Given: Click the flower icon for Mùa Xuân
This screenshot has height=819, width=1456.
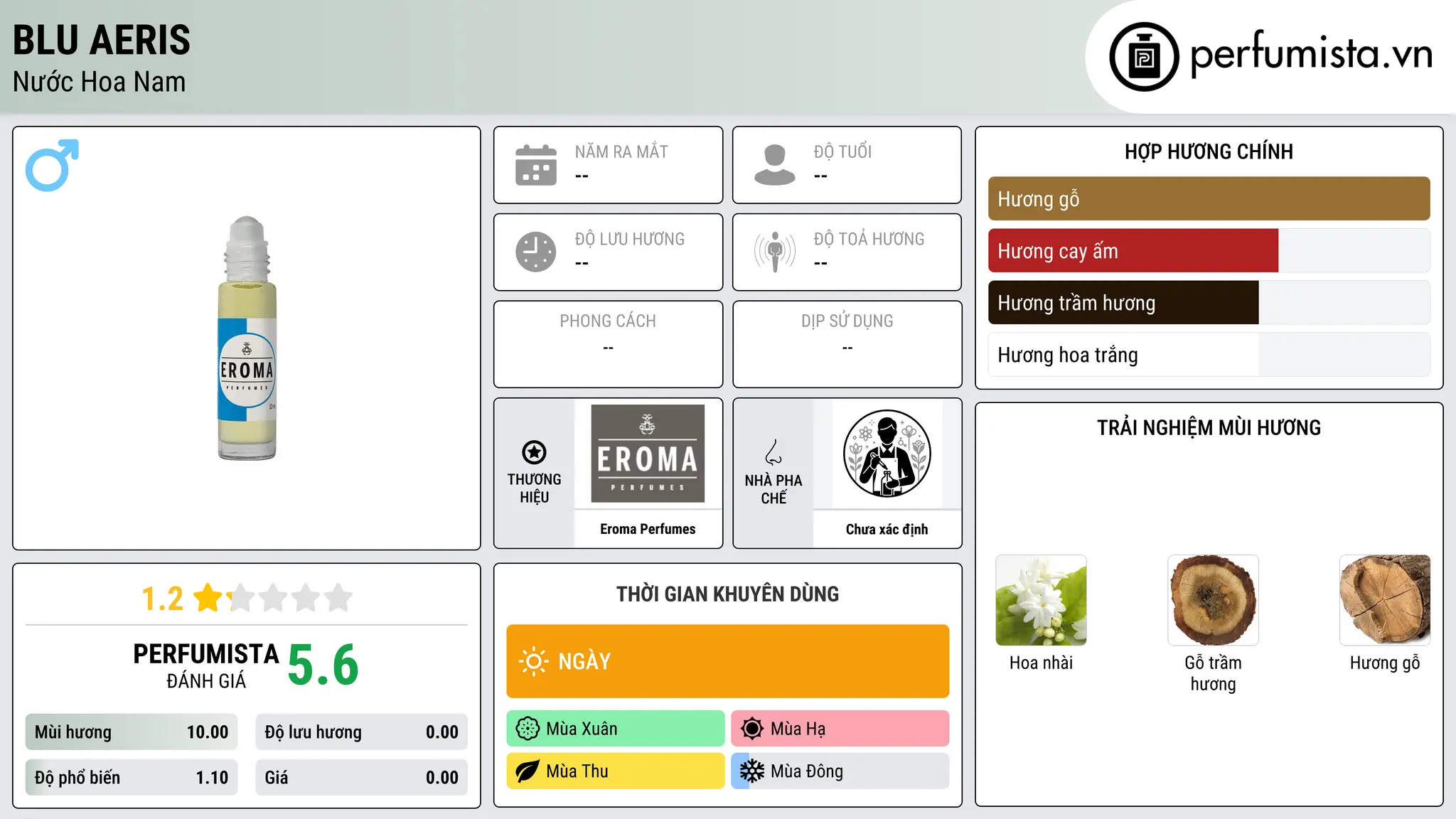Looking at the screenshot, I should (x=528, y=729).
